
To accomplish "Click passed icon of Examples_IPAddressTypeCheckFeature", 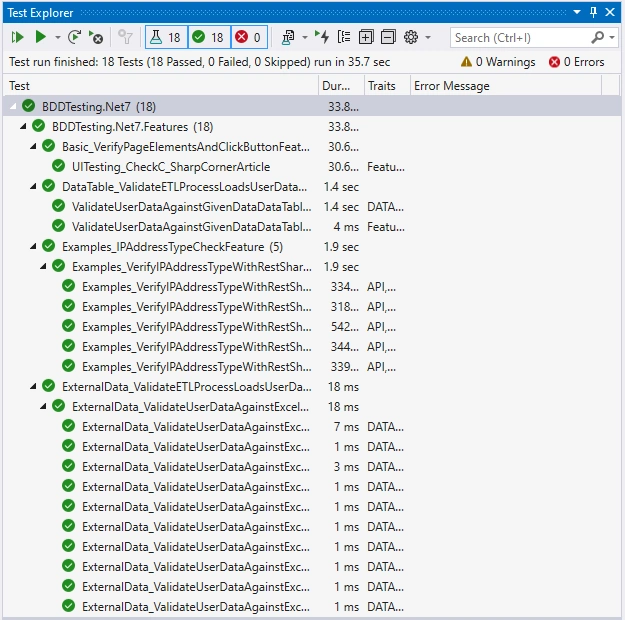I will (x=49, y=246).
